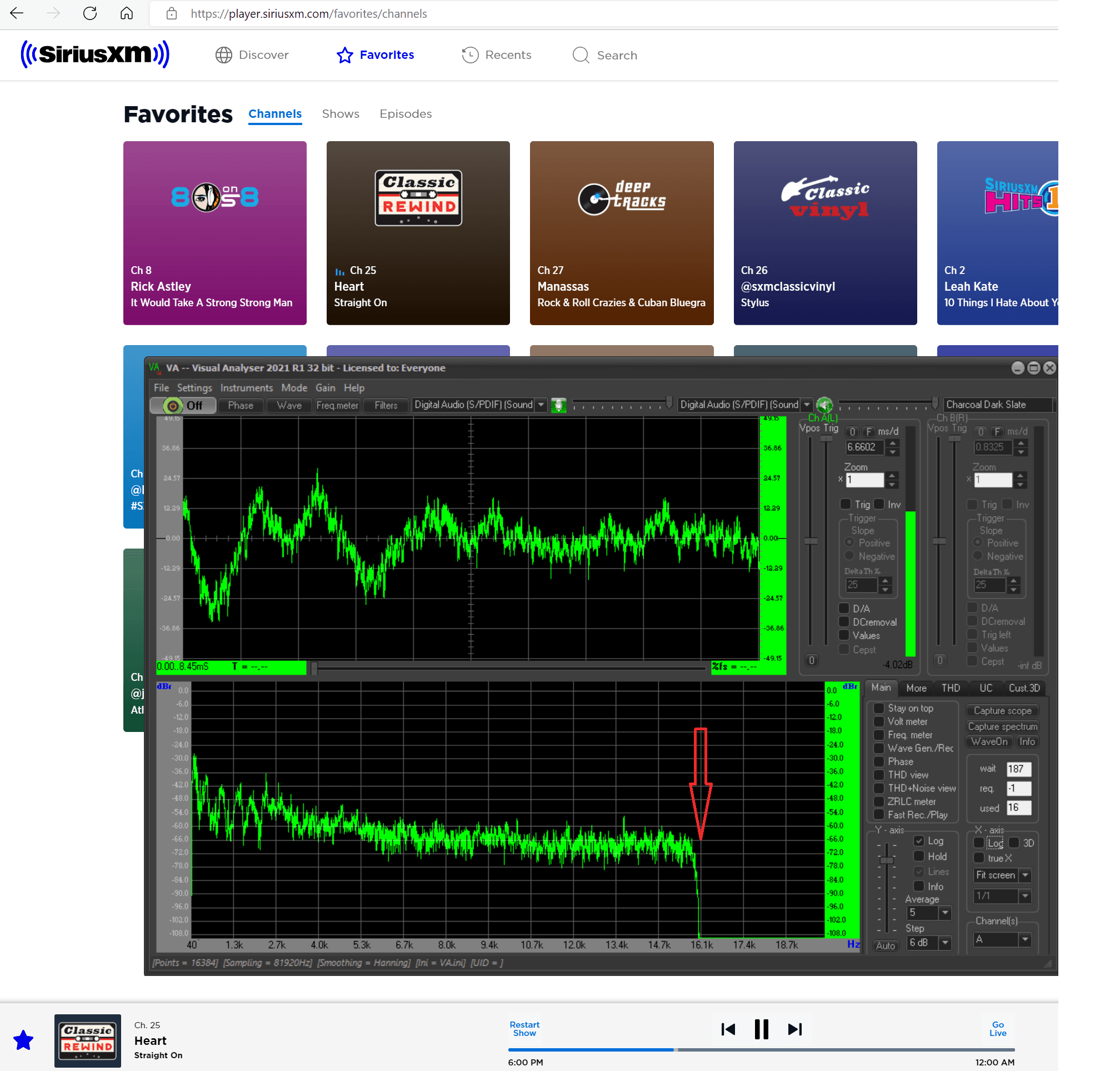
Task: Click the show progress bar in player
Action: [761, 1049]
